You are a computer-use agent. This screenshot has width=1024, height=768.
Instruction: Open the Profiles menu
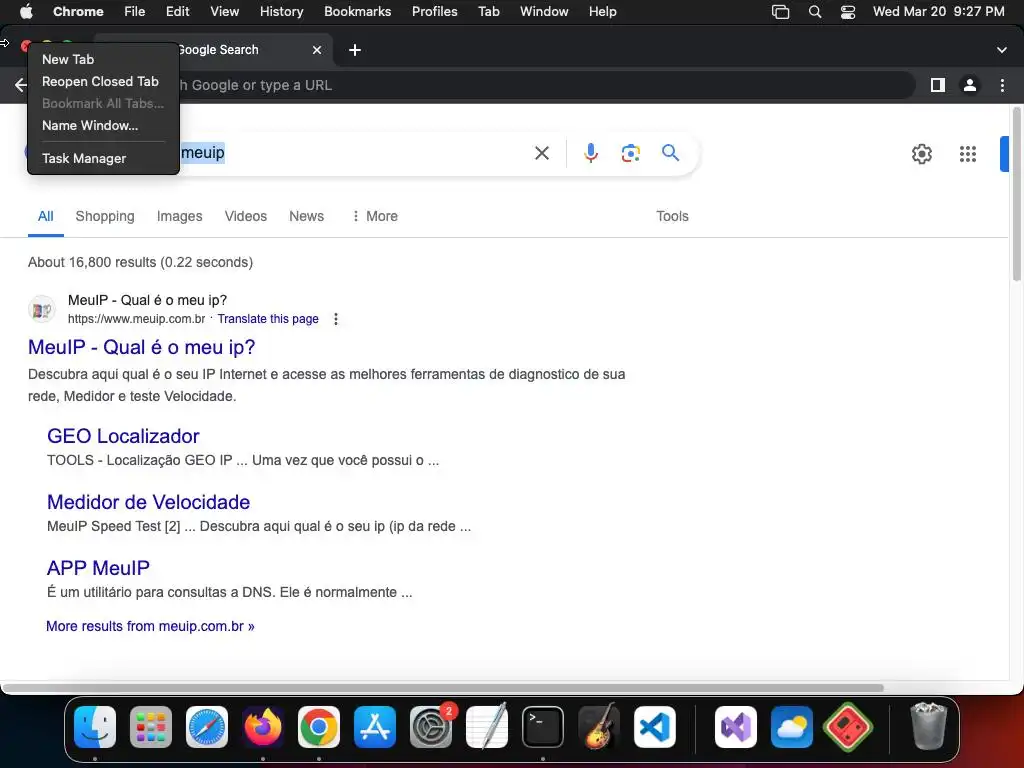point(434,12)
